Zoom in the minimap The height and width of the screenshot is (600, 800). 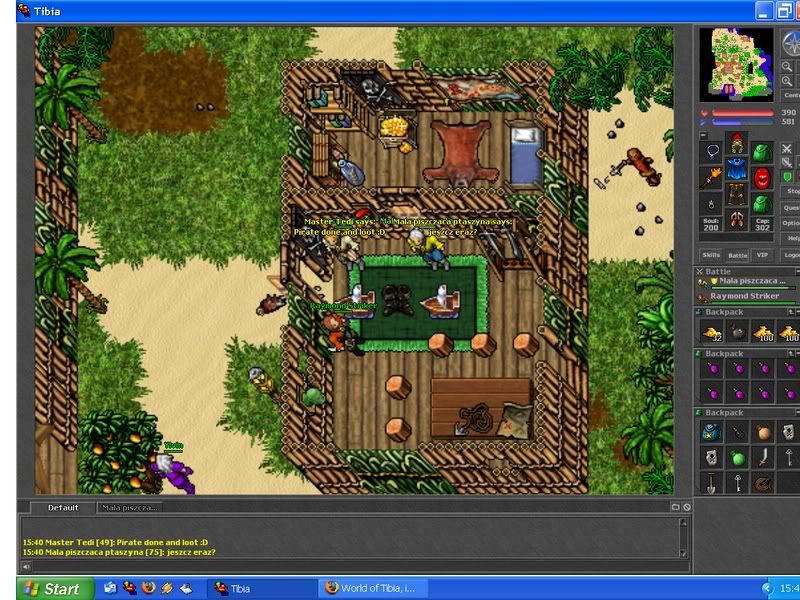click(x=787, y=81)
